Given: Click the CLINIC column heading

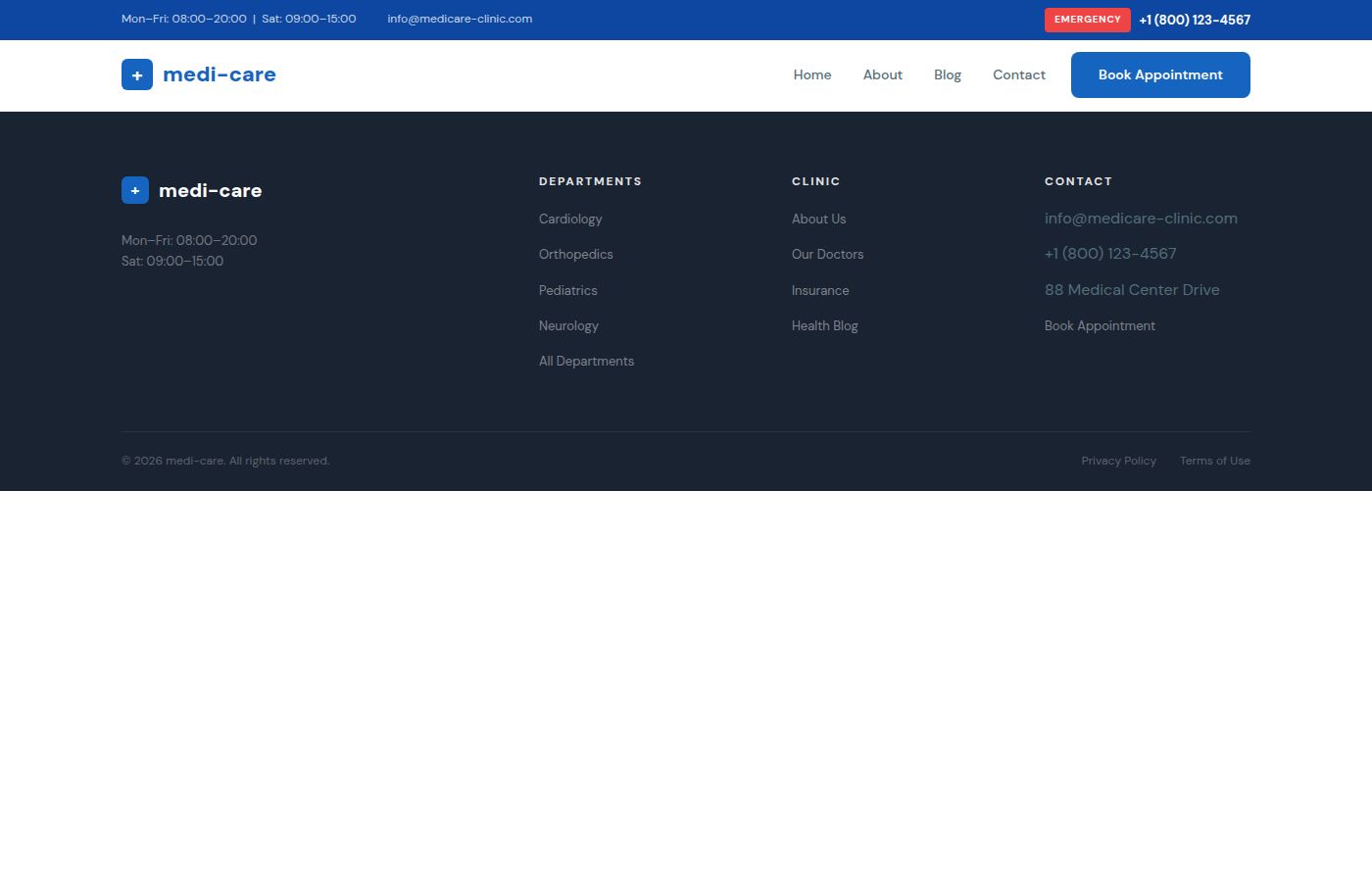Looking at the screenshot, I should [x=816, y=181].
